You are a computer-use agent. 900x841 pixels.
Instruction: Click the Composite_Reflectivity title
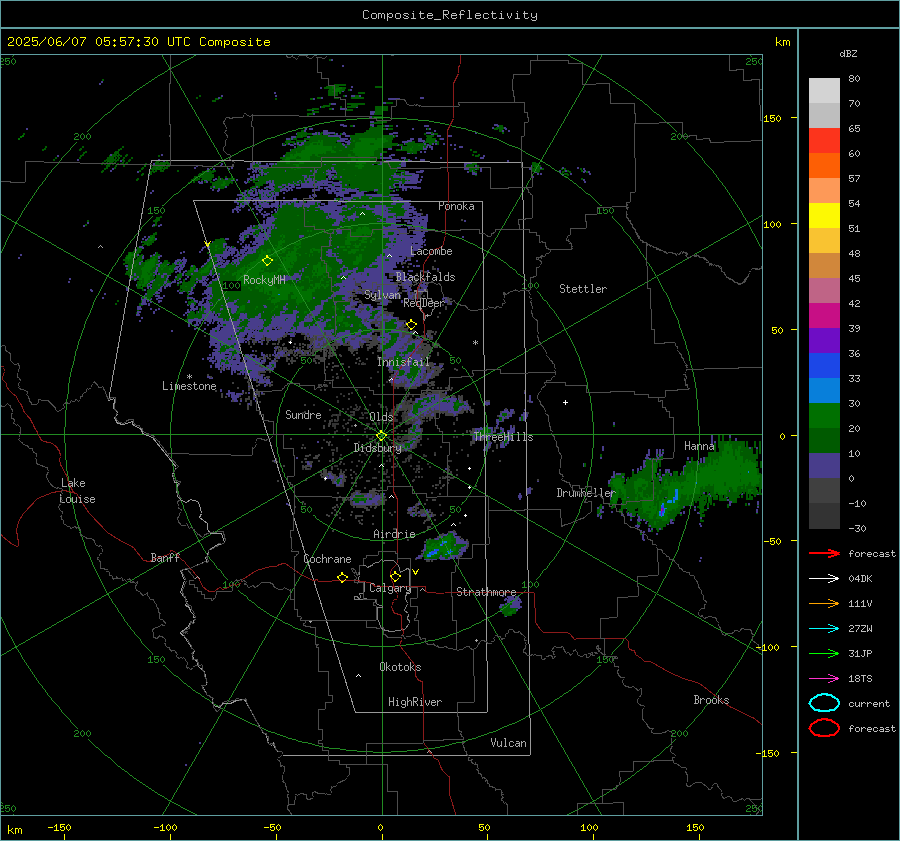(450, 15)
